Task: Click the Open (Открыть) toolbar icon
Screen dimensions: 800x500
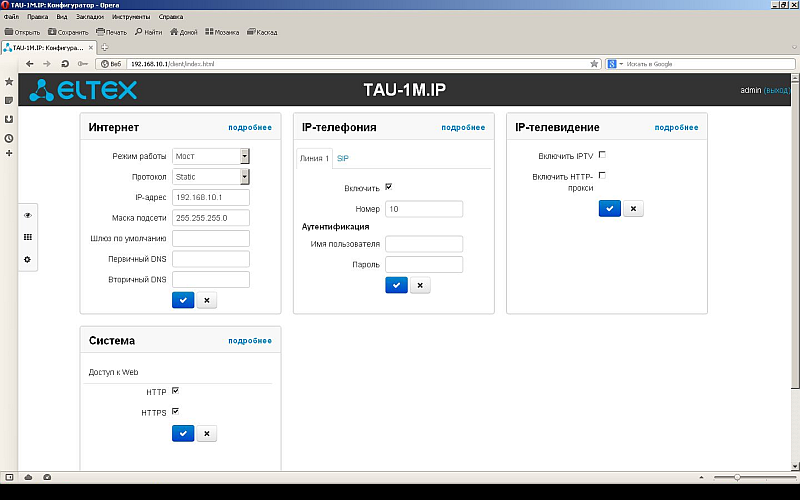Action: click(22, 32)
